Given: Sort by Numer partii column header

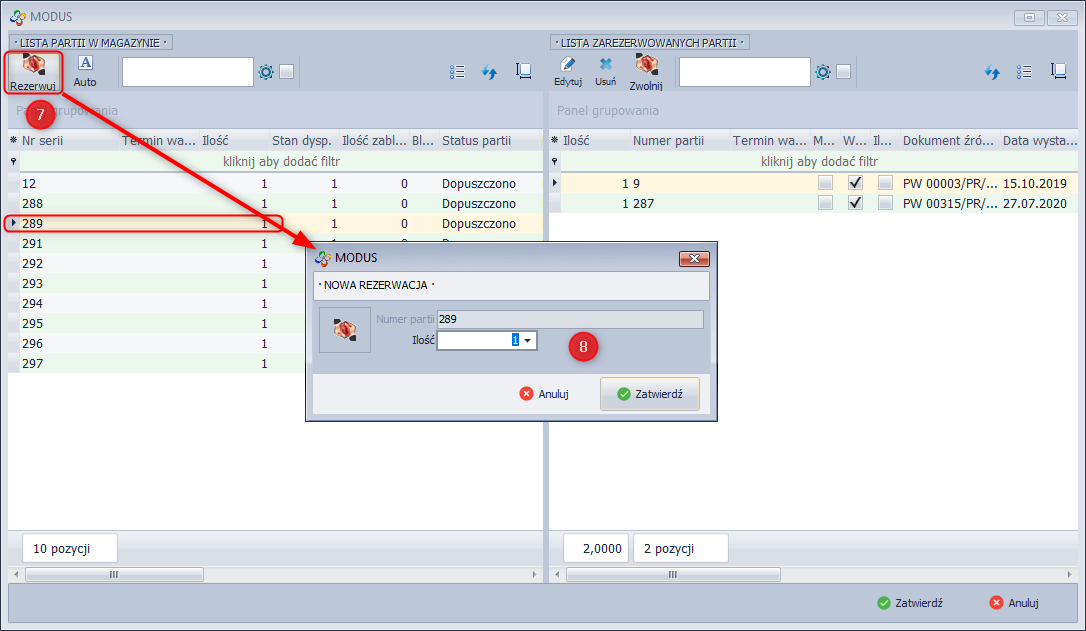Looking at the screenshot, I should point(668,141).
